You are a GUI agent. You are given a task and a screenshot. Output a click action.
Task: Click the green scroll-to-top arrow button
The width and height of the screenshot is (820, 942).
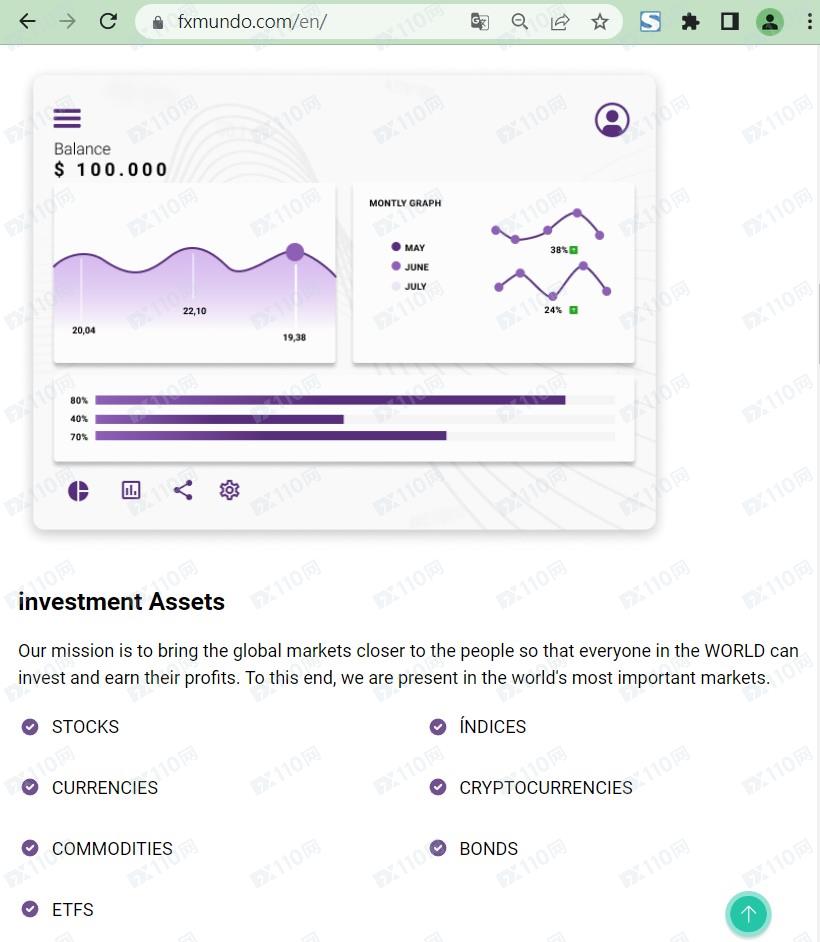pyautogui.click(x=748, y=913)
